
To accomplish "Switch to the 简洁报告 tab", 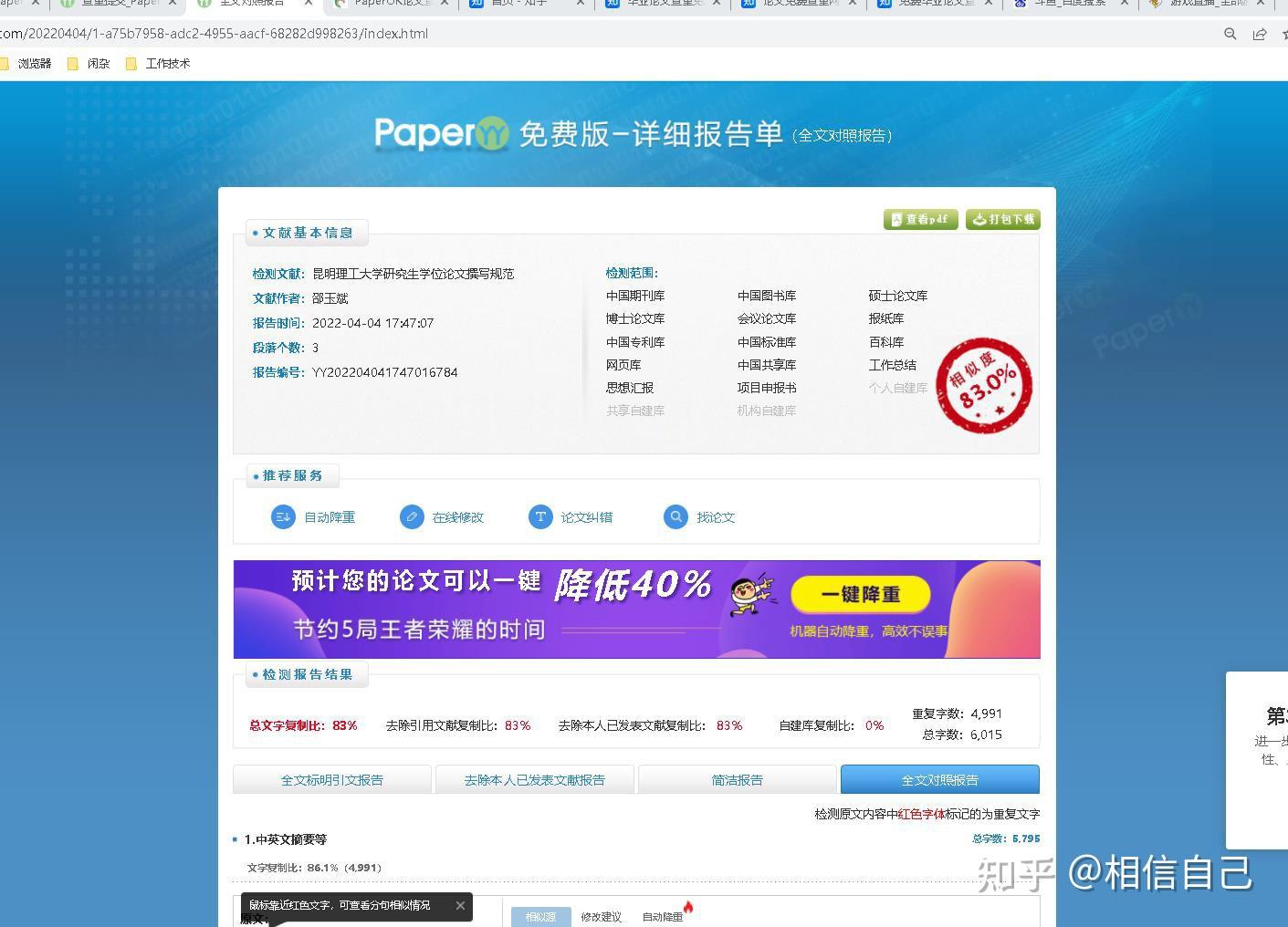I will (736, 780).
